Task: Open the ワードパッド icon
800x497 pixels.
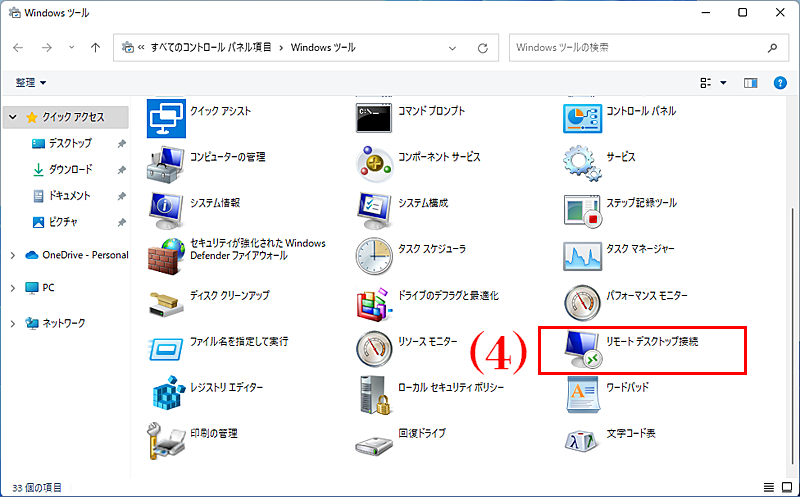Action: pyautogui.click(x=583, y=394)
